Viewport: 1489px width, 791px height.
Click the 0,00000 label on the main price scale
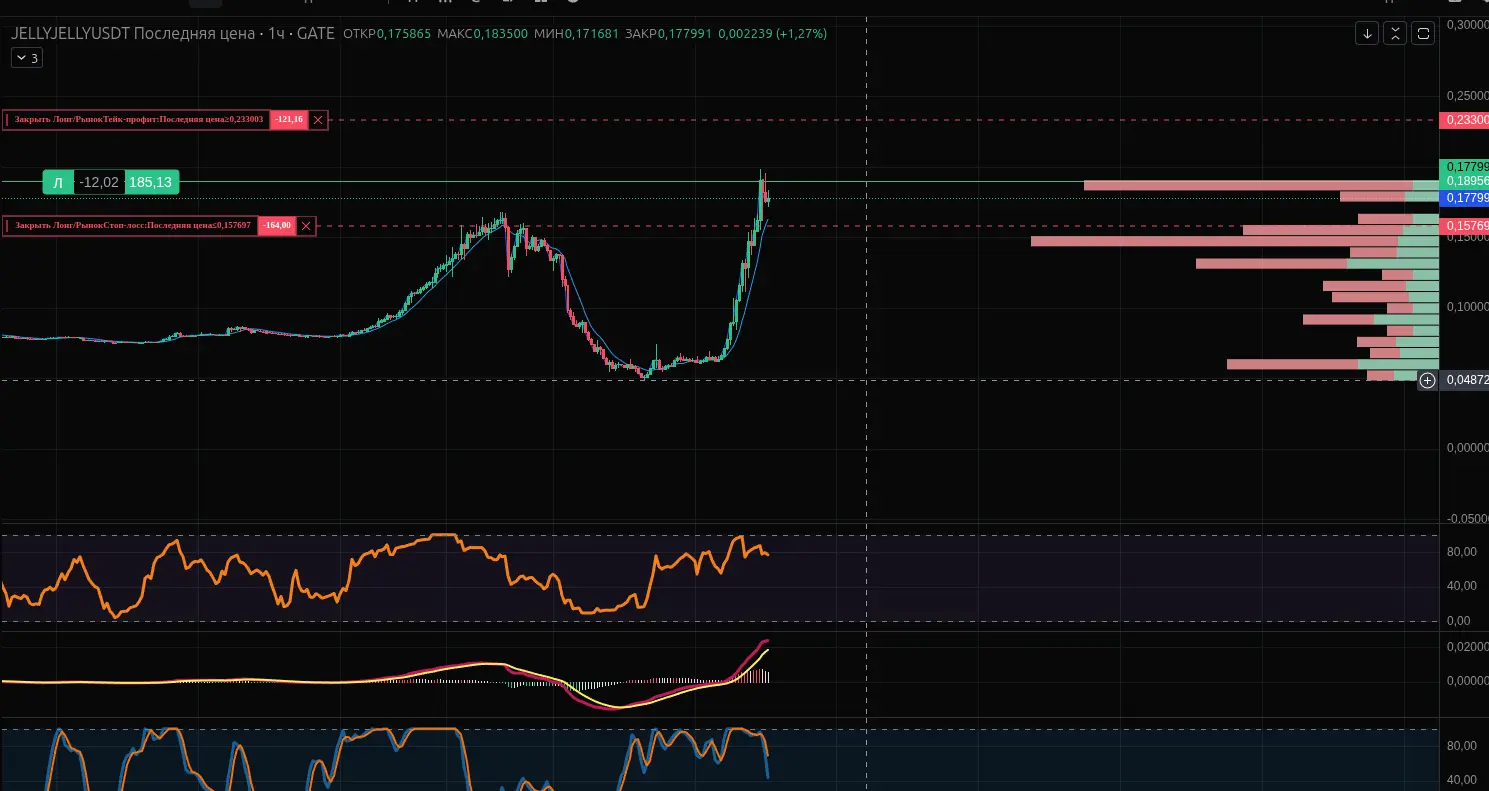pyautogui.click(x=1467, y=447)
